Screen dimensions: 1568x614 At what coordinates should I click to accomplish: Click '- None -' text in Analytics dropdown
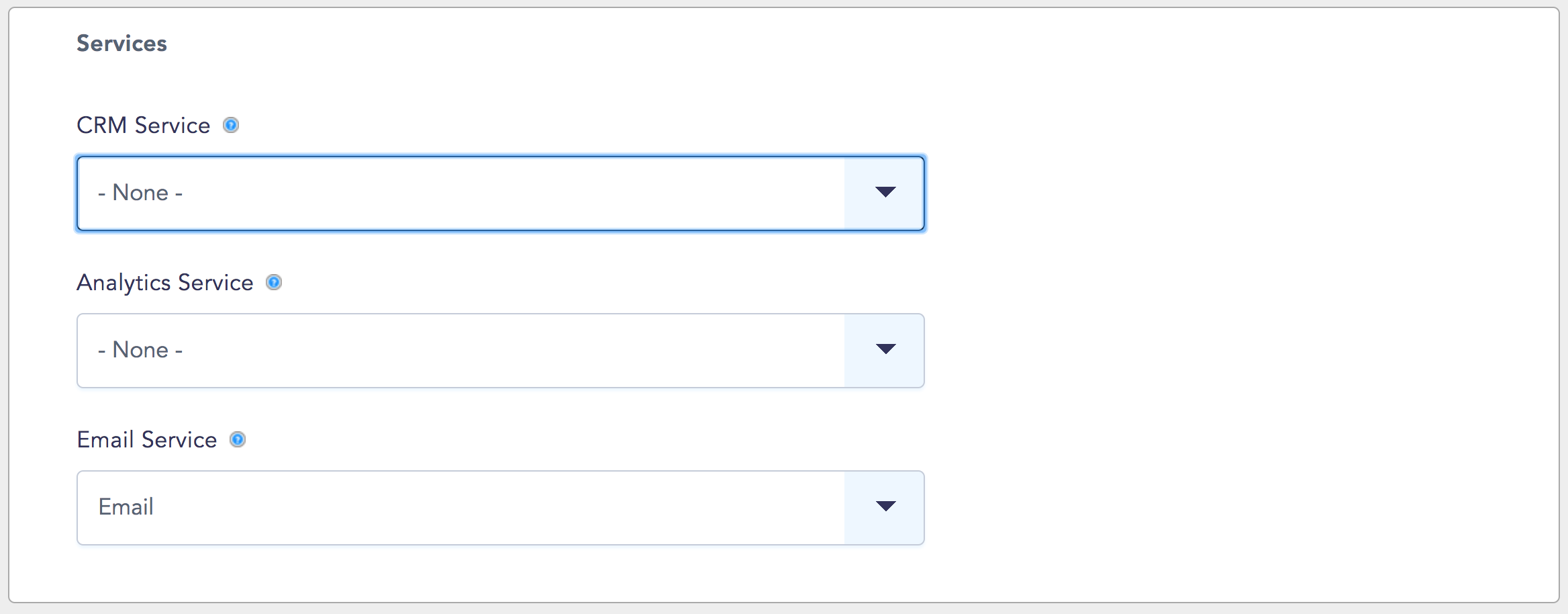(140, 350)
